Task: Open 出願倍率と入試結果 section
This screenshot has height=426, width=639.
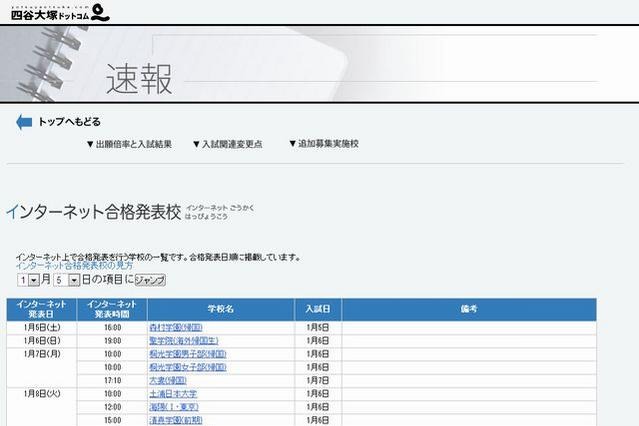Action: [129, 144]
